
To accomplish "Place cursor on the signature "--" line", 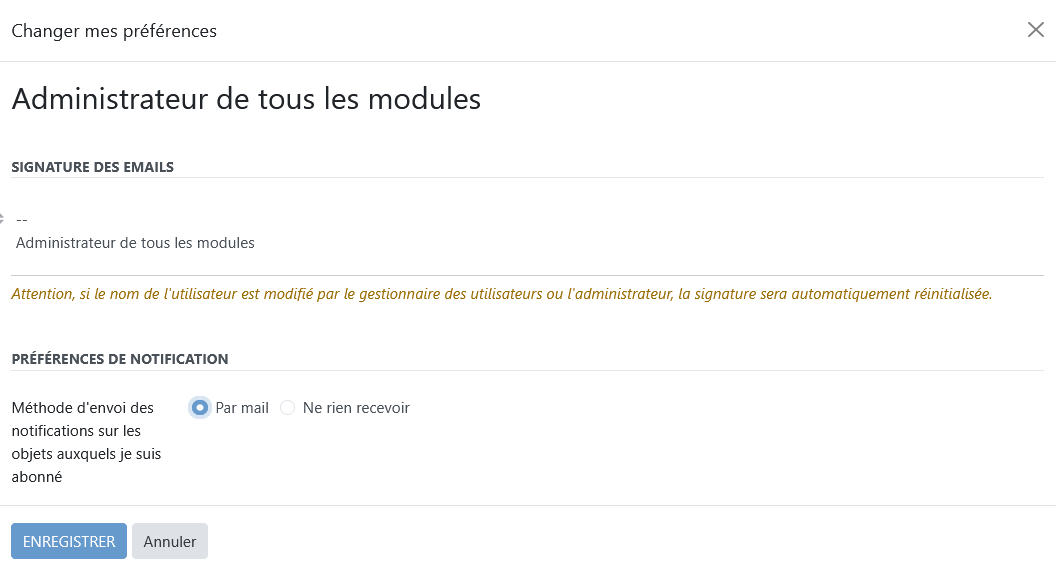I will (x=22, y=219).
